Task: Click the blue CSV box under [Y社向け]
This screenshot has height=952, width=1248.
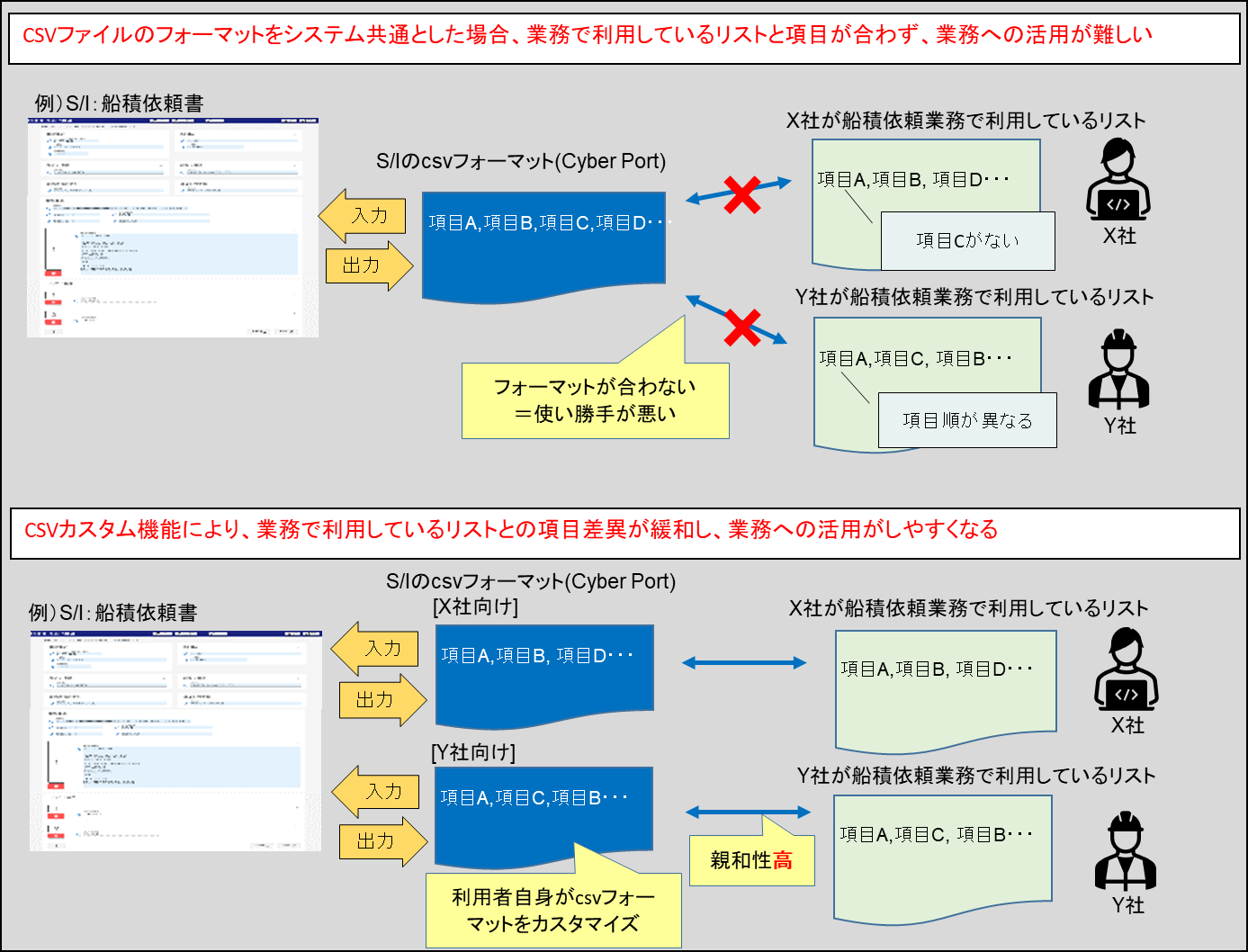Action: coord(543,810)
